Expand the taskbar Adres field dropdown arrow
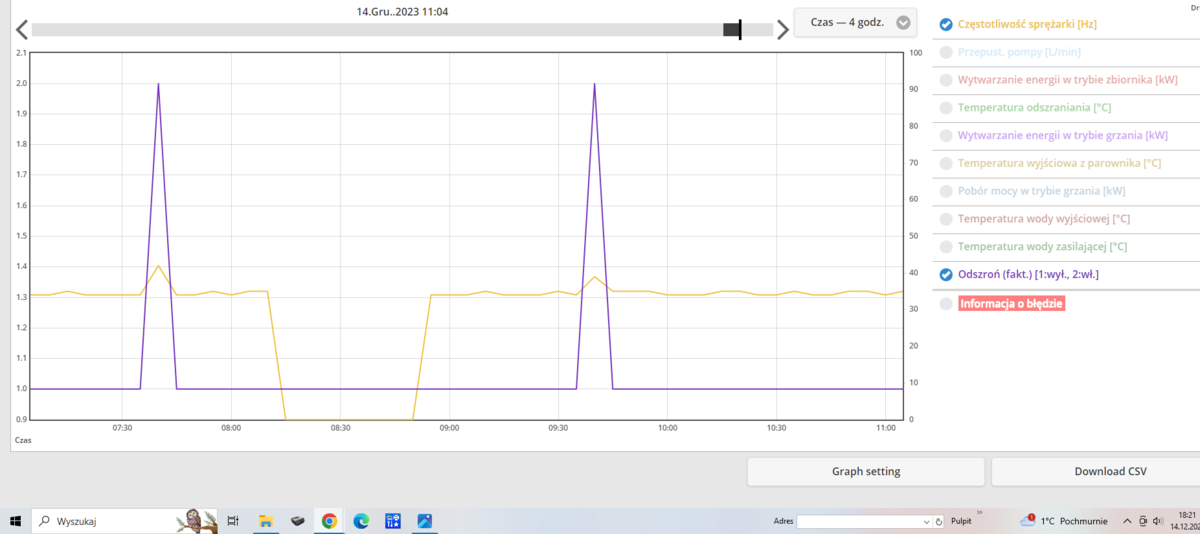The width and height of the screenshot is (1200, 534). point(926,521)
